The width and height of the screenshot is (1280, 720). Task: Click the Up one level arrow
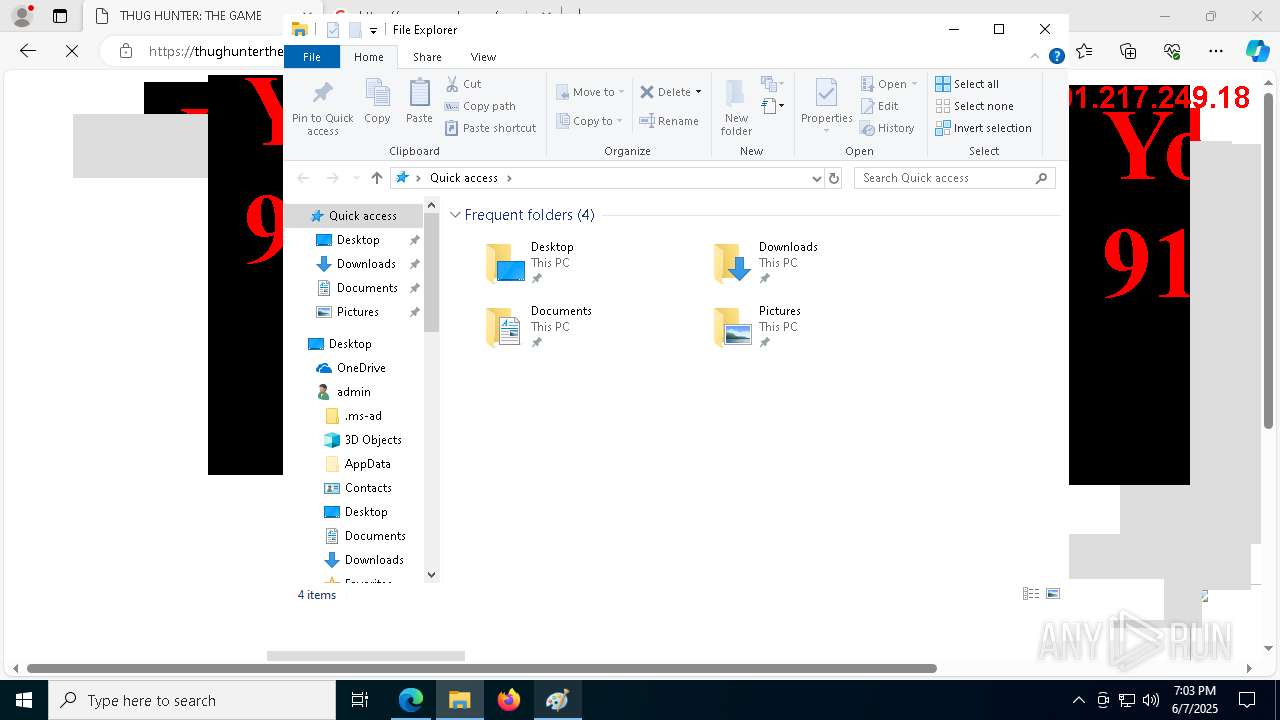(376, 178)
